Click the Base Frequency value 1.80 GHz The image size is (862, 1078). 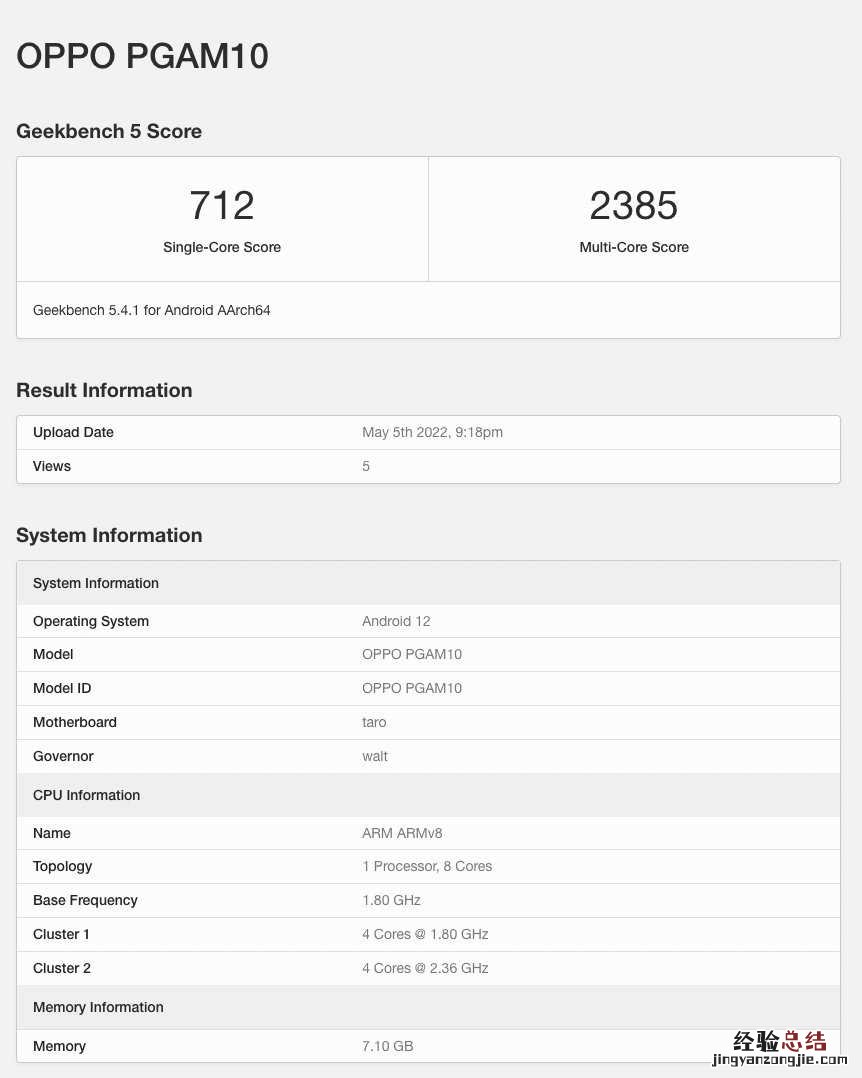[x=391, y=900]
